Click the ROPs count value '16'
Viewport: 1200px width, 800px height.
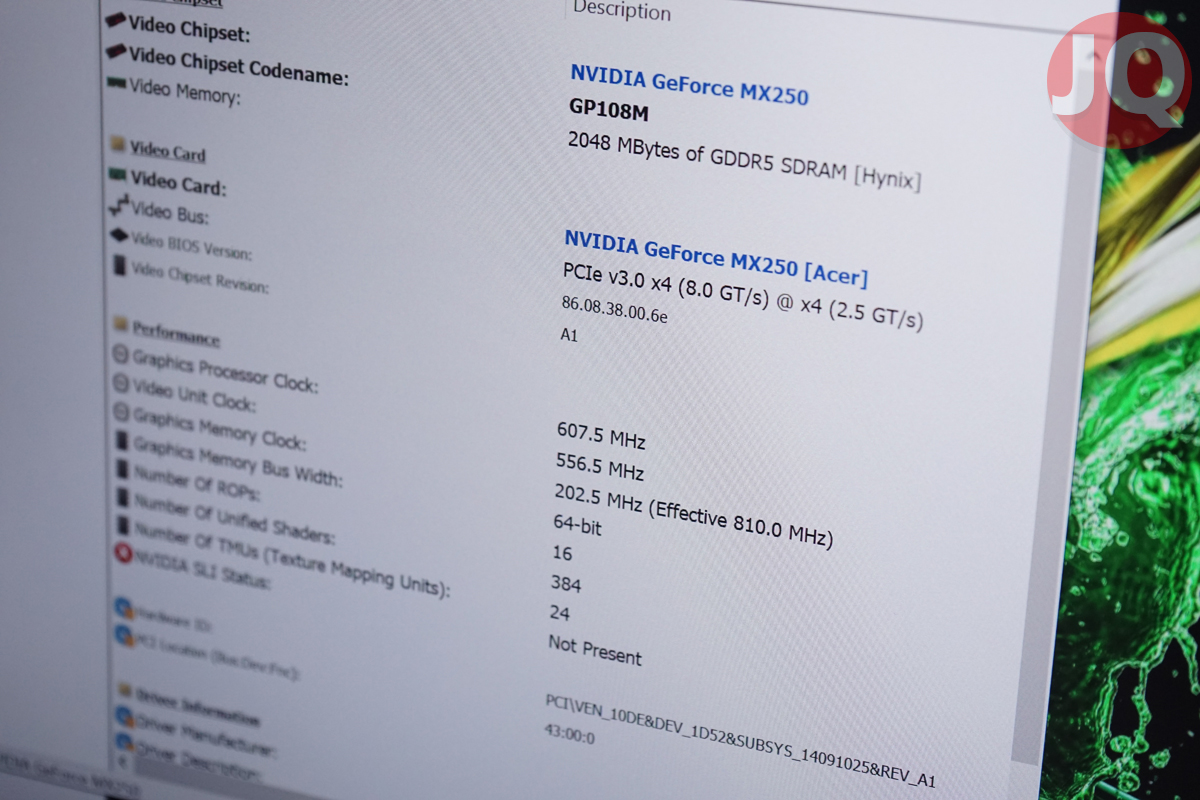(562, 552)
